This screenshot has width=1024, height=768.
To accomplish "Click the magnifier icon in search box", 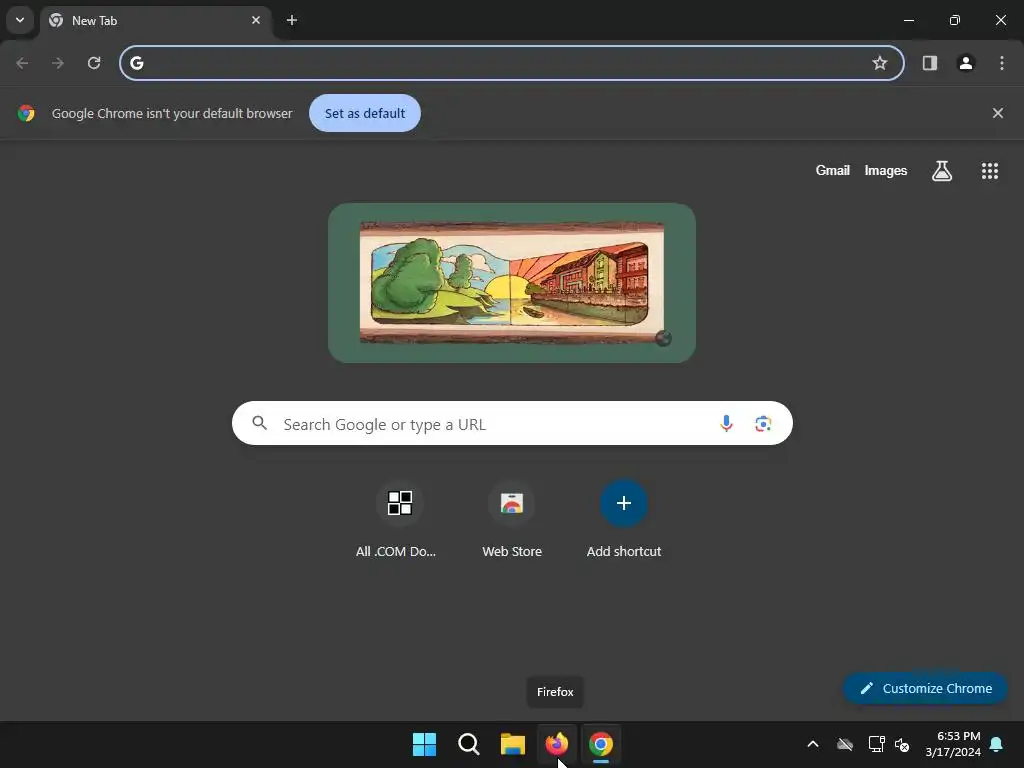I will tap(259, 423).
